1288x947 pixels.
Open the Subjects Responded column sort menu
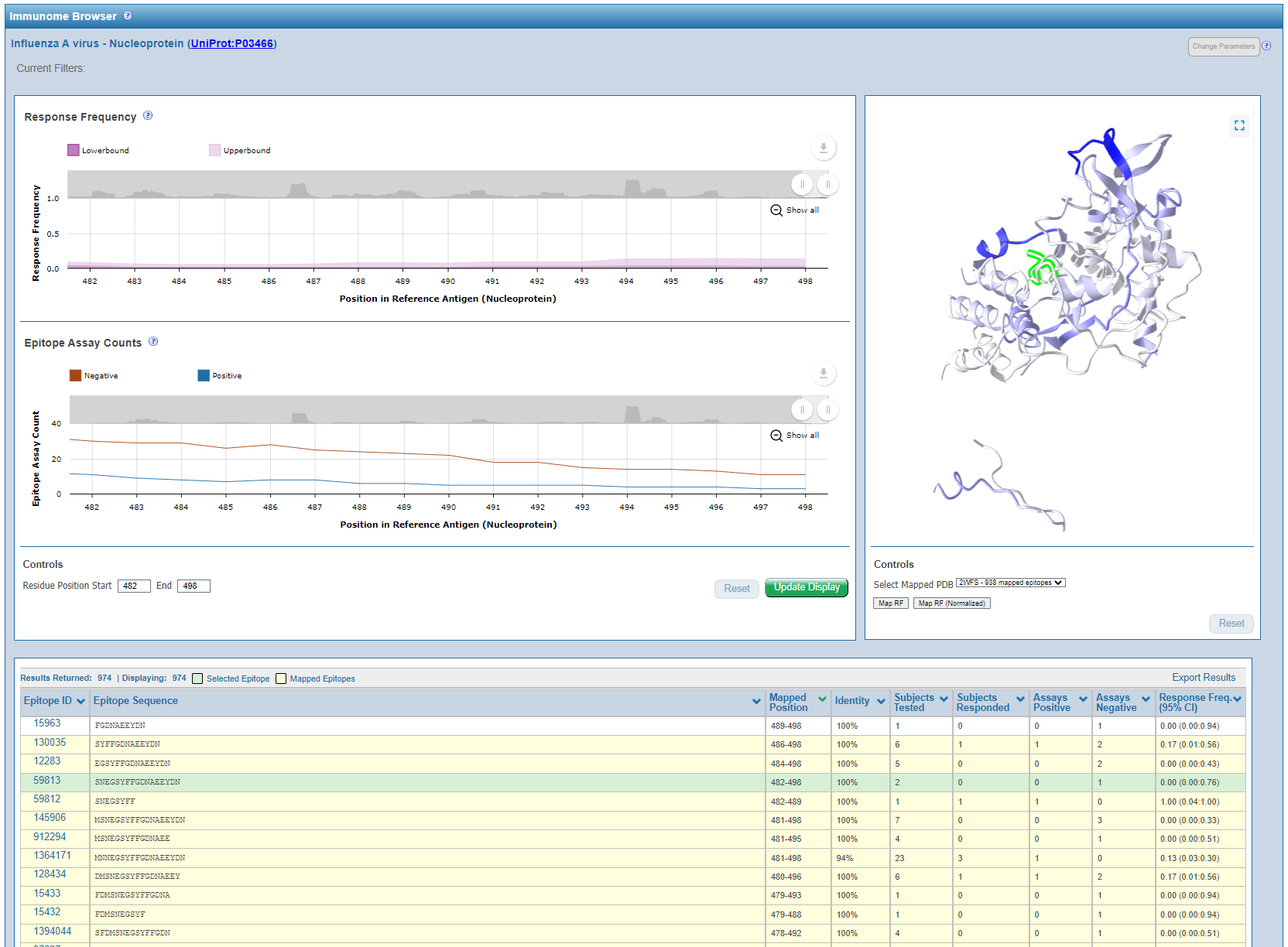point(1020,699)
